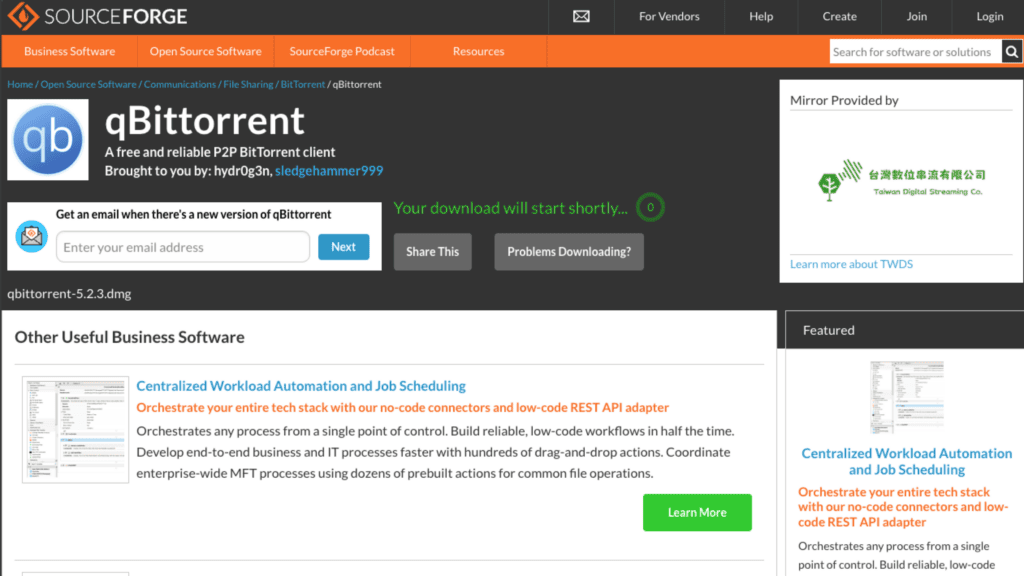The height and width of the screenshot is (576, 1024).
Task: Open Learn more about TWDS link
Action: [851, 264]
